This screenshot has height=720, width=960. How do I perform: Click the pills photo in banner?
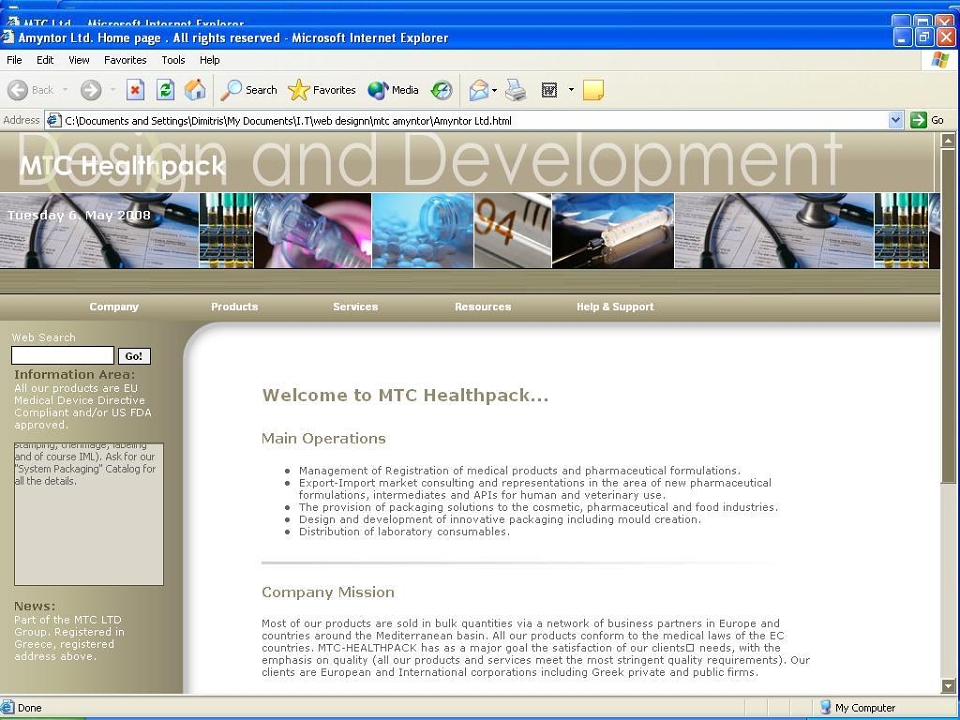[x=422, y=231]
